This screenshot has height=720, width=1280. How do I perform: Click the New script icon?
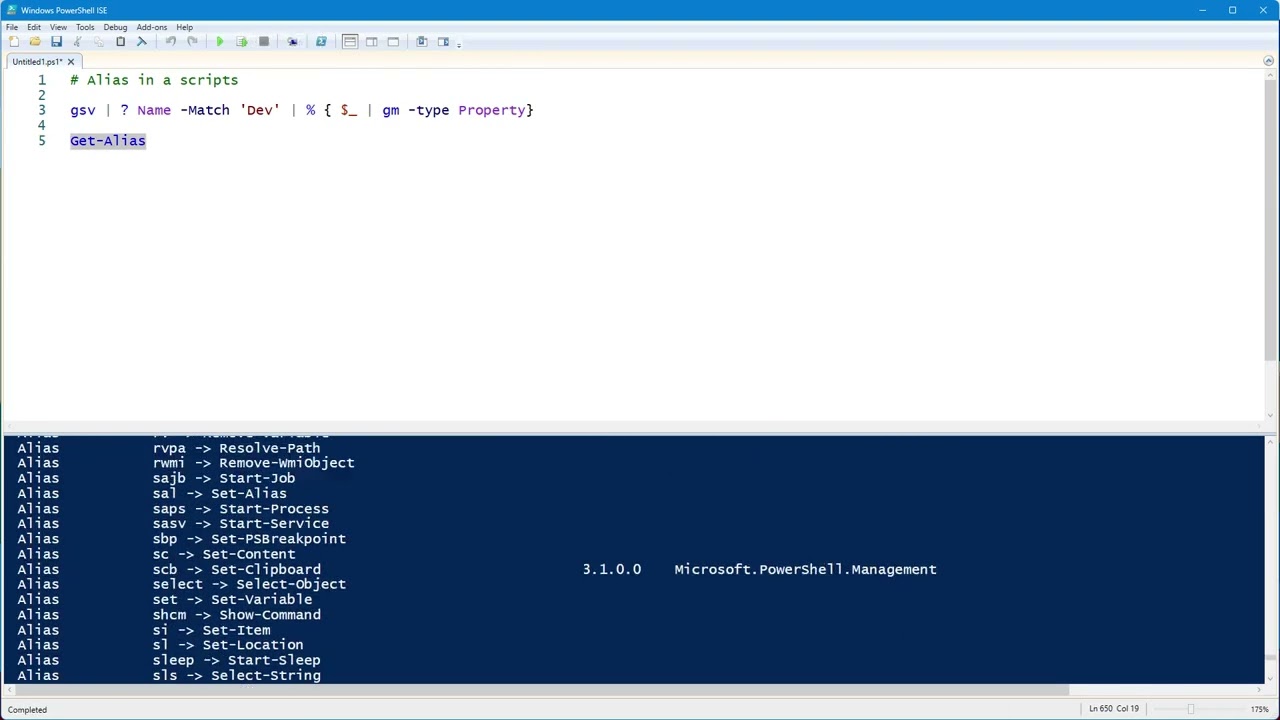click(13, 42)
